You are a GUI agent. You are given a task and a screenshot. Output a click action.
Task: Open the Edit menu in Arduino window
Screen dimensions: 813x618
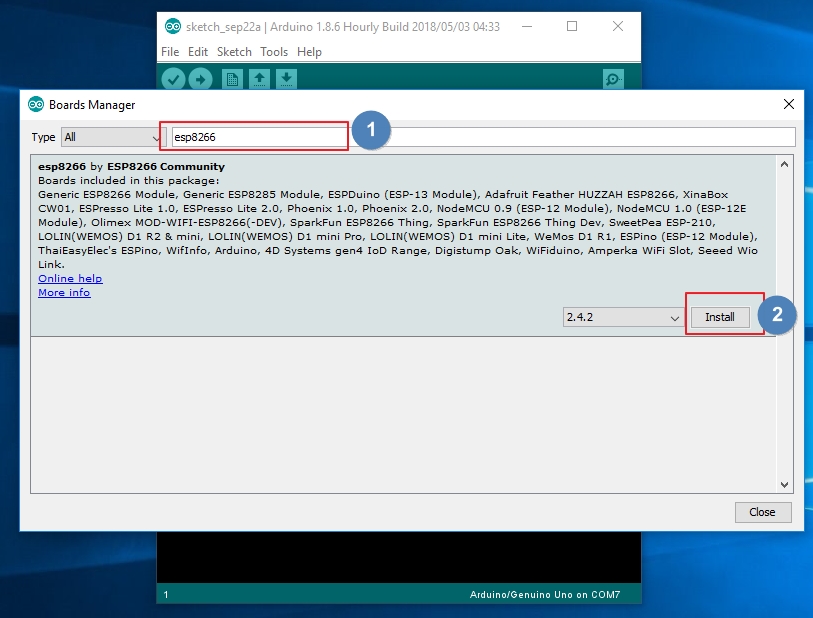click(198, 52)
